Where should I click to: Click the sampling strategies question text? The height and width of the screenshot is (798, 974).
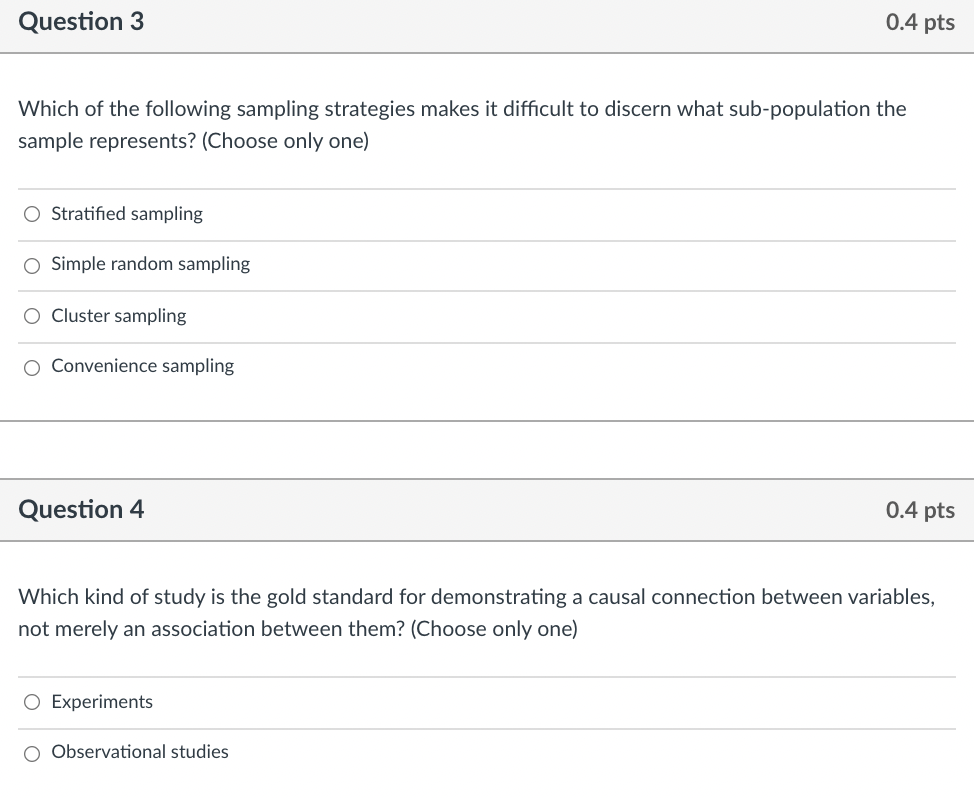click(462, 125)
